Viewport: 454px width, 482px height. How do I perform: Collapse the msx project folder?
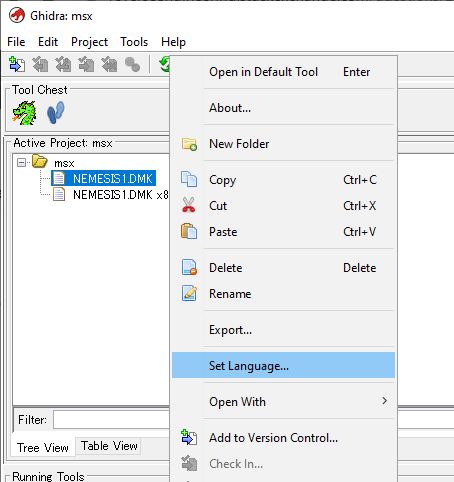(x=21, y=162)
